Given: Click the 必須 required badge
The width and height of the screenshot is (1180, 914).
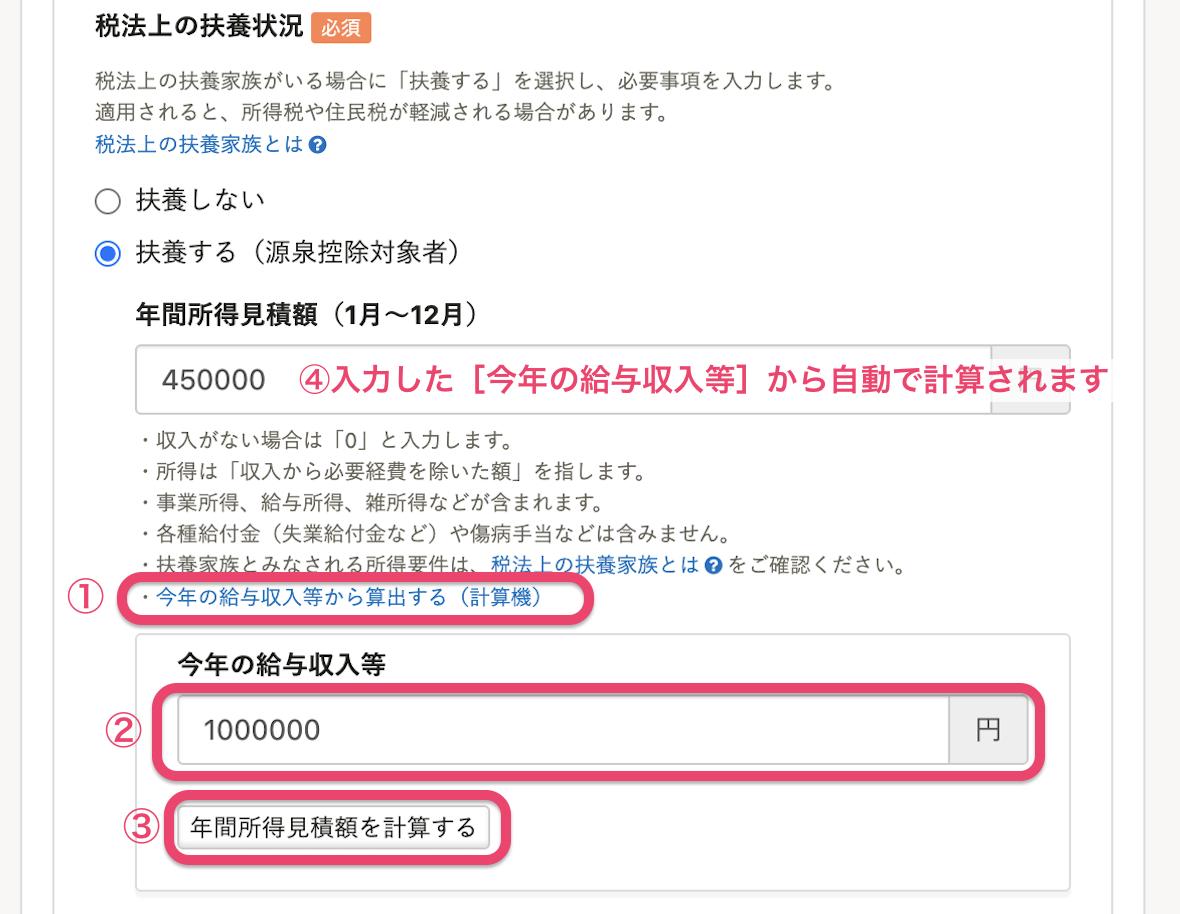Looking at the screenshot, I should (341, 28).
